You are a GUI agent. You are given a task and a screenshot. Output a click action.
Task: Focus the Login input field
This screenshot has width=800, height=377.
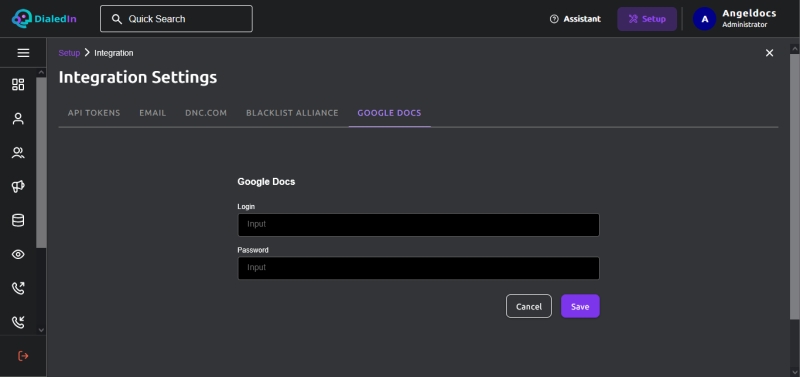[x=418, y=224]
